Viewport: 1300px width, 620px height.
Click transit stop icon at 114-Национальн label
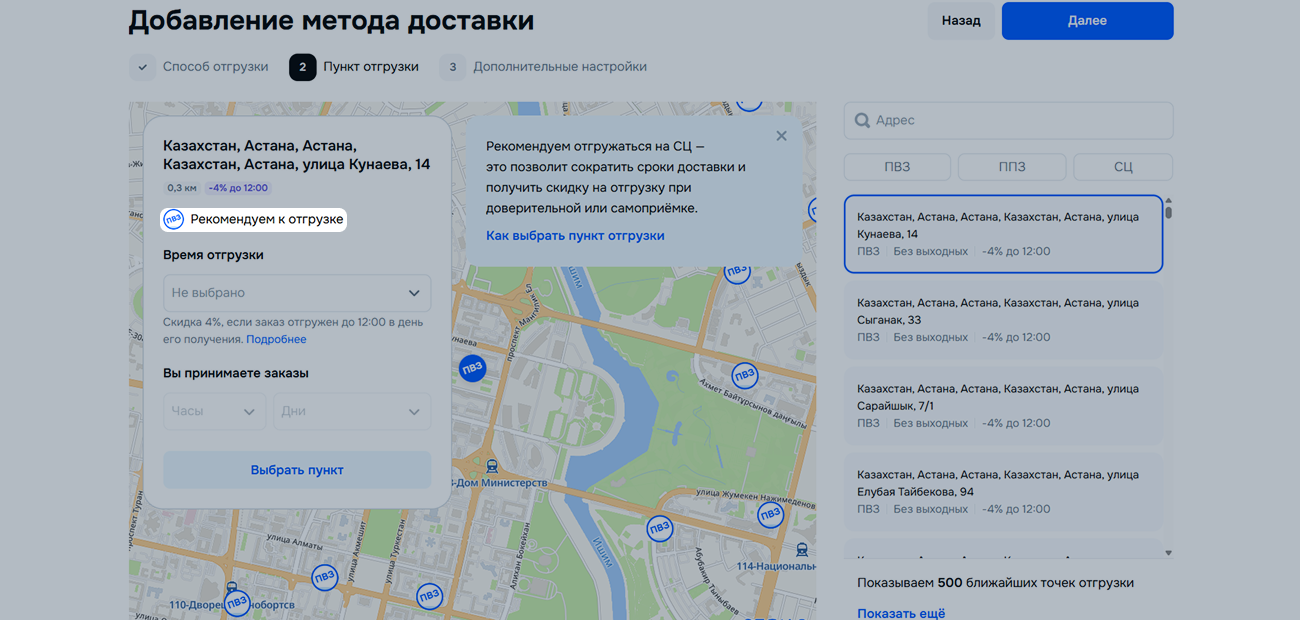(802, 550)
